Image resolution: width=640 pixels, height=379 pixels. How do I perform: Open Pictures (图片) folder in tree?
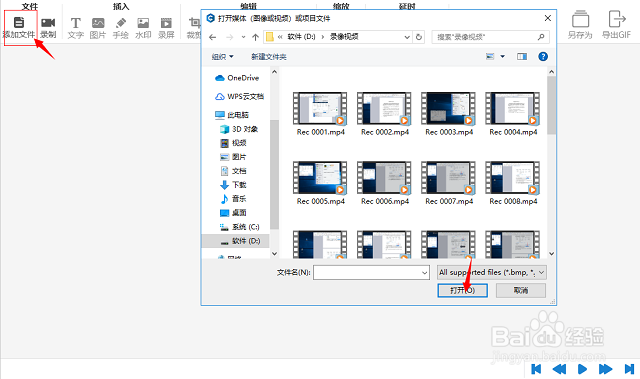pos(233,157)
